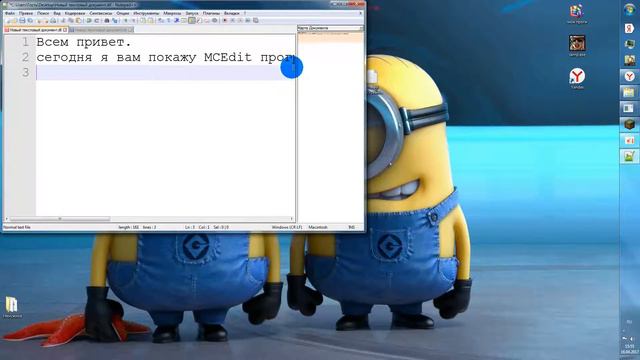The image size is (640, 360).
Task: Click the Stop Recording macro icon
Action: (x=233, y=20)
